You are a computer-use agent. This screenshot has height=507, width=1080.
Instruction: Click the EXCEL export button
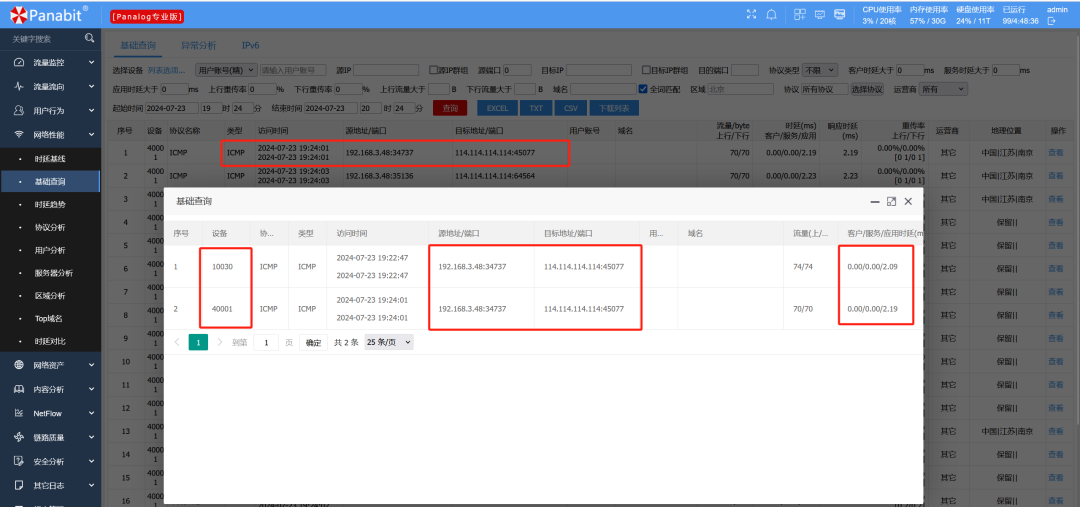click(497, 108)
